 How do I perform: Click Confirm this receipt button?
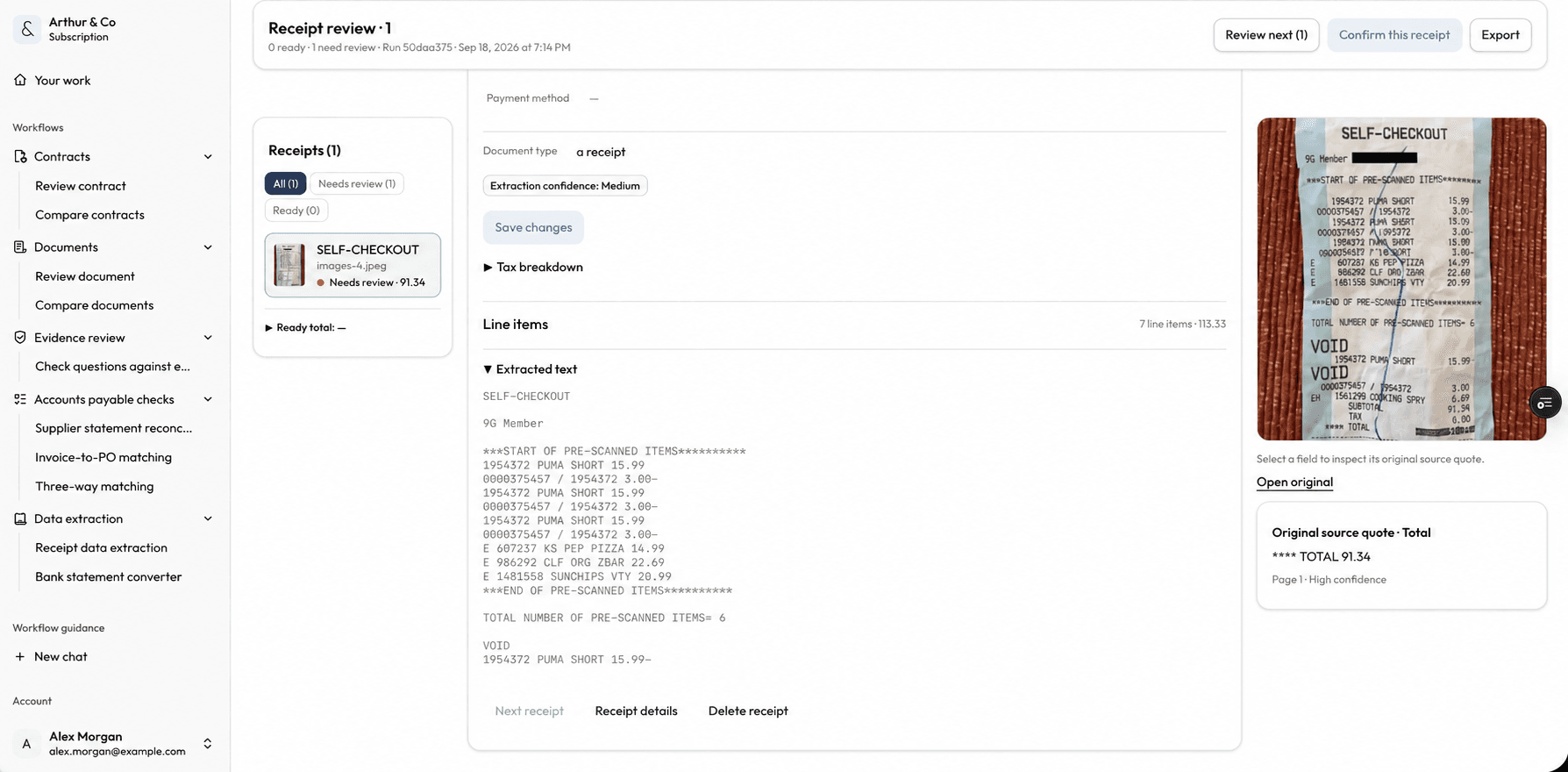[1393, 35]
